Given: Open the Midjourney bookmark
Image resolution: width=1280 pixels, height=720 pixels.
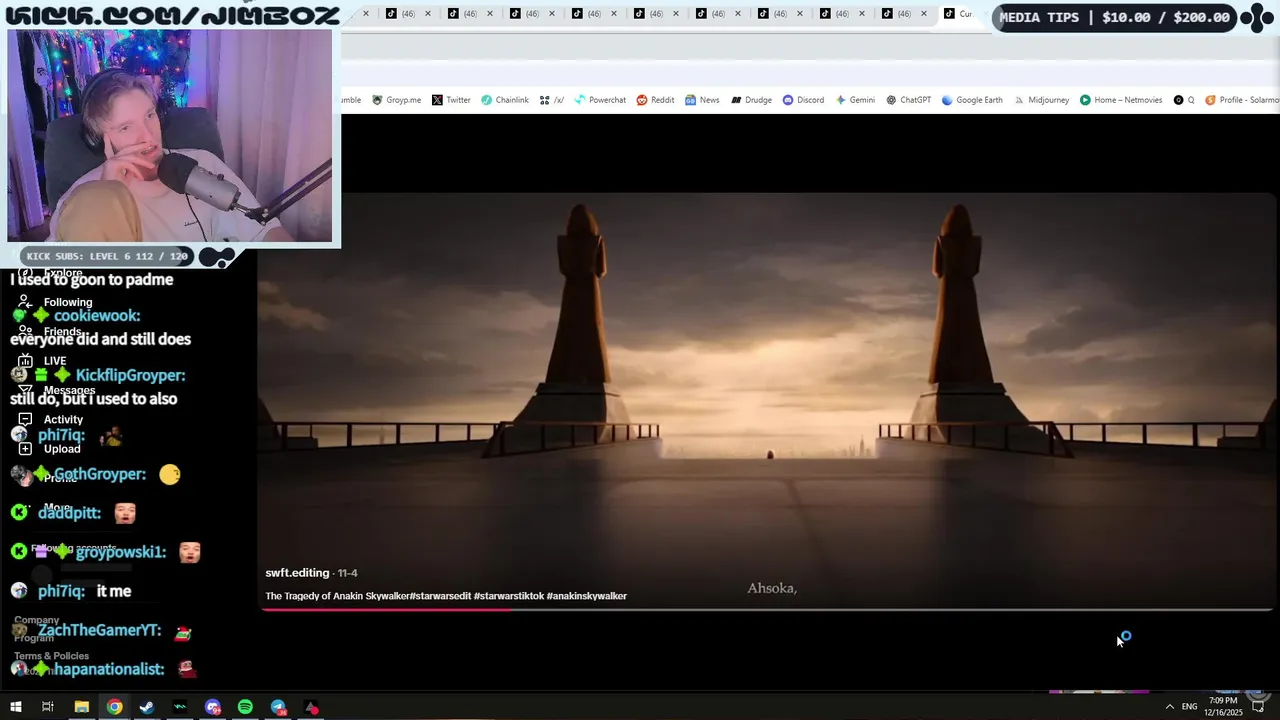Looking at the screenshot, I should pos(1041,100).
